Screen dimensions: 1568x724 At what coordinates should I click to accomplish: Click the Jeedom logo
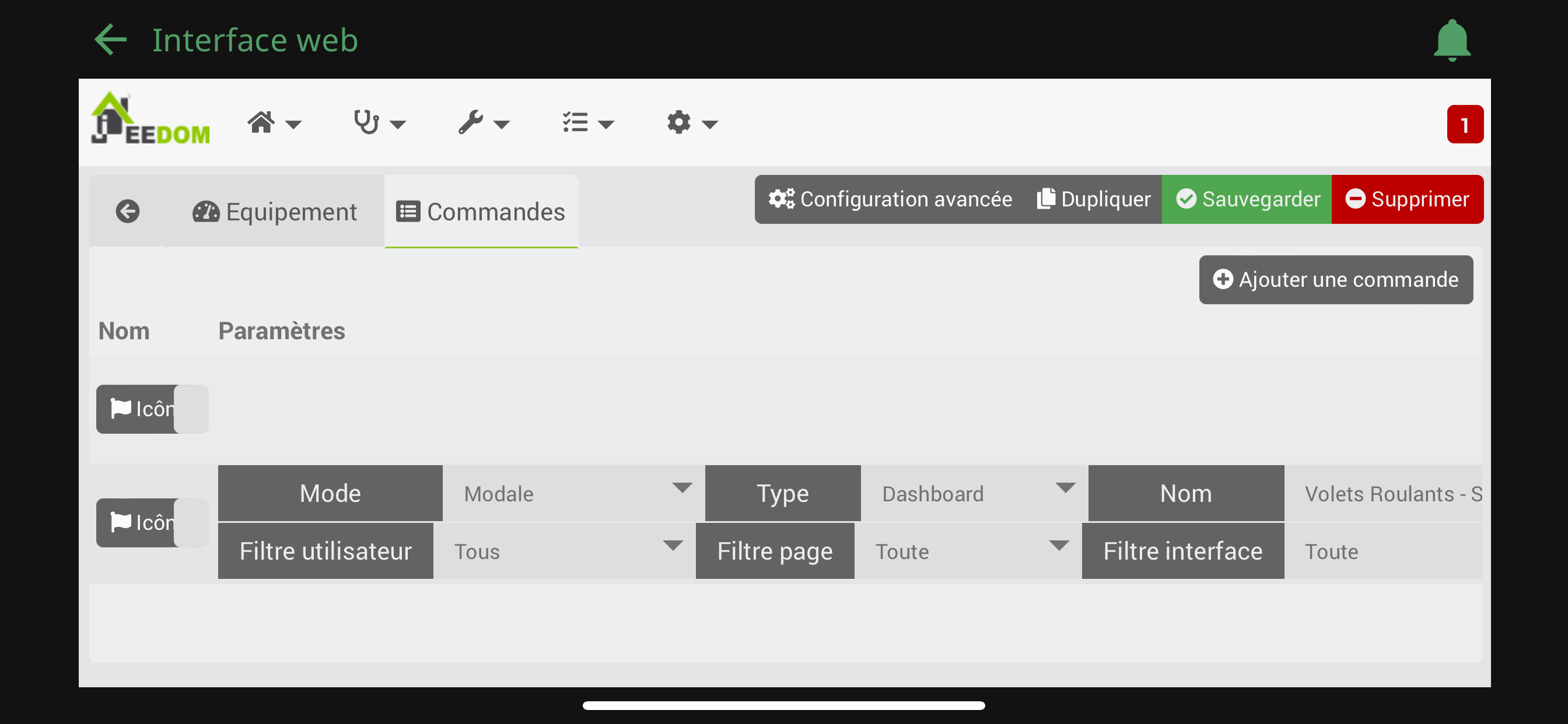pyautogui.click(x=150, y=120)
